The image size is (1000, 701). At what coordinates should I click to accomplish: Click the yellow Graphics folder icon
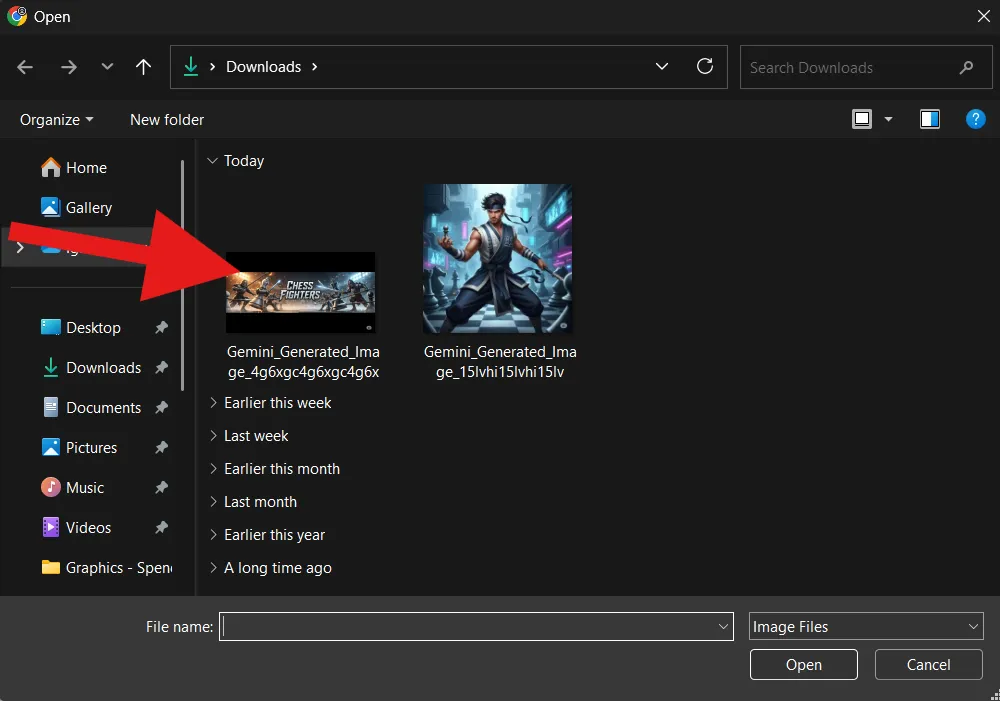[x=50, y=567]
